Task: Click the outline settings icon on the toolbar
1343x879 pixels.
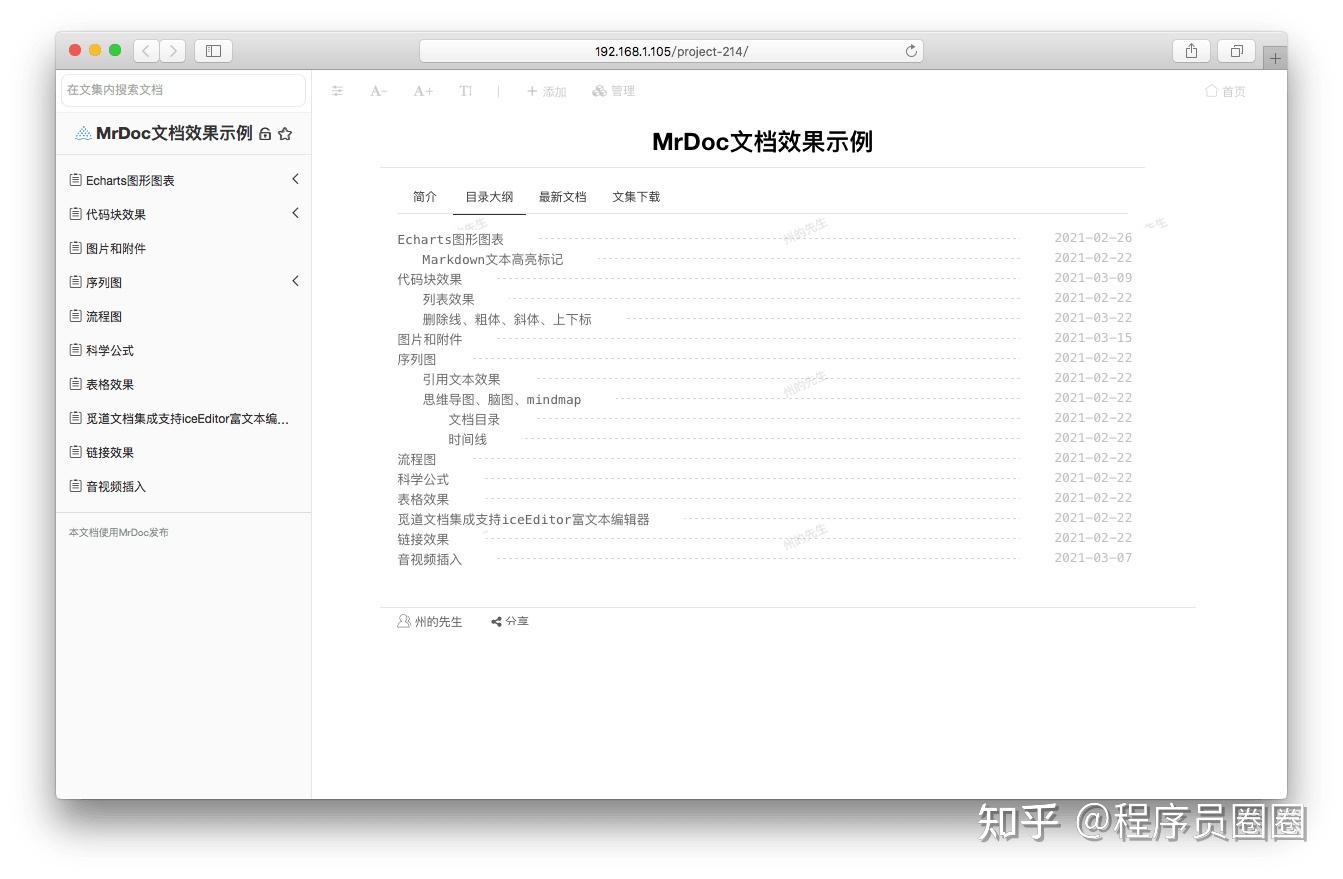Action: [337, 91]
